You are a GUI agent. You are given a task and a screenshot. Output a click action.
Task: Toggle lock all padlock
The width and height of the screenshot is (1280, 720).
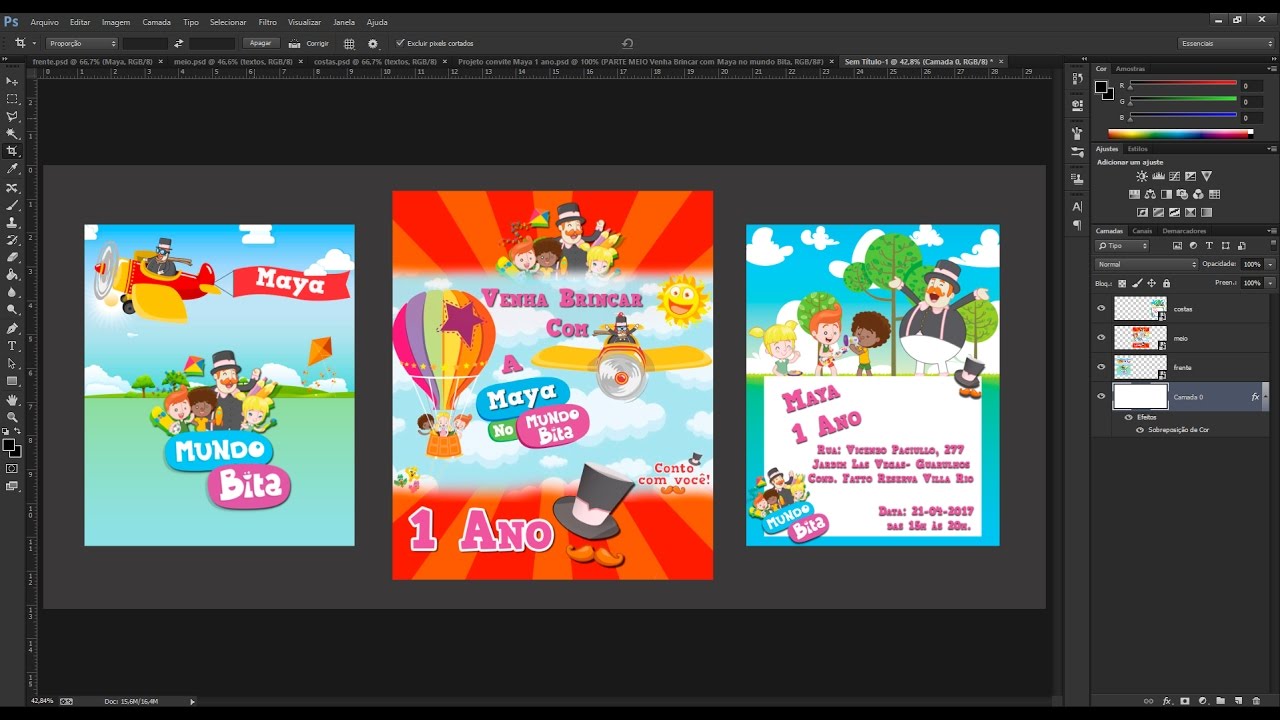pyautogui.click(x=1166, y=284)
